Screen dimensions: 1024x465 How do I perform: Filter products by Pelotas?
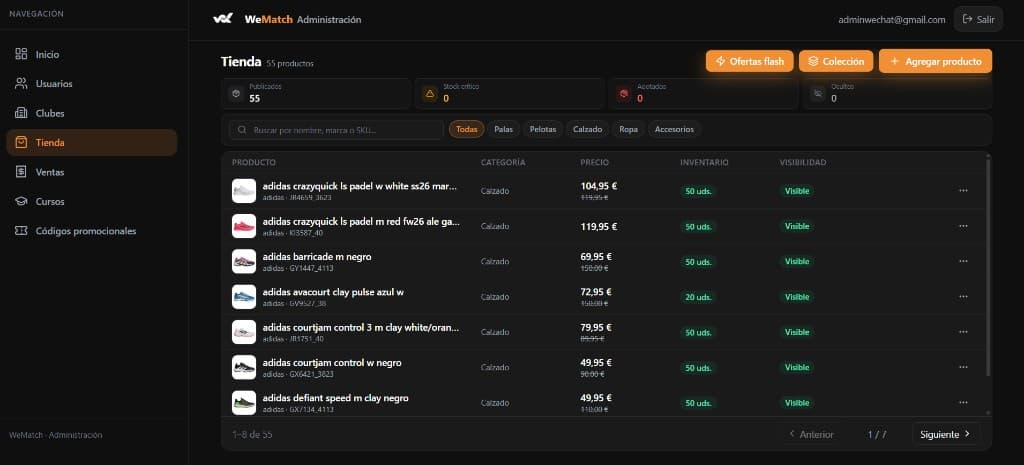pyautogui.click(x=543, y=129)
